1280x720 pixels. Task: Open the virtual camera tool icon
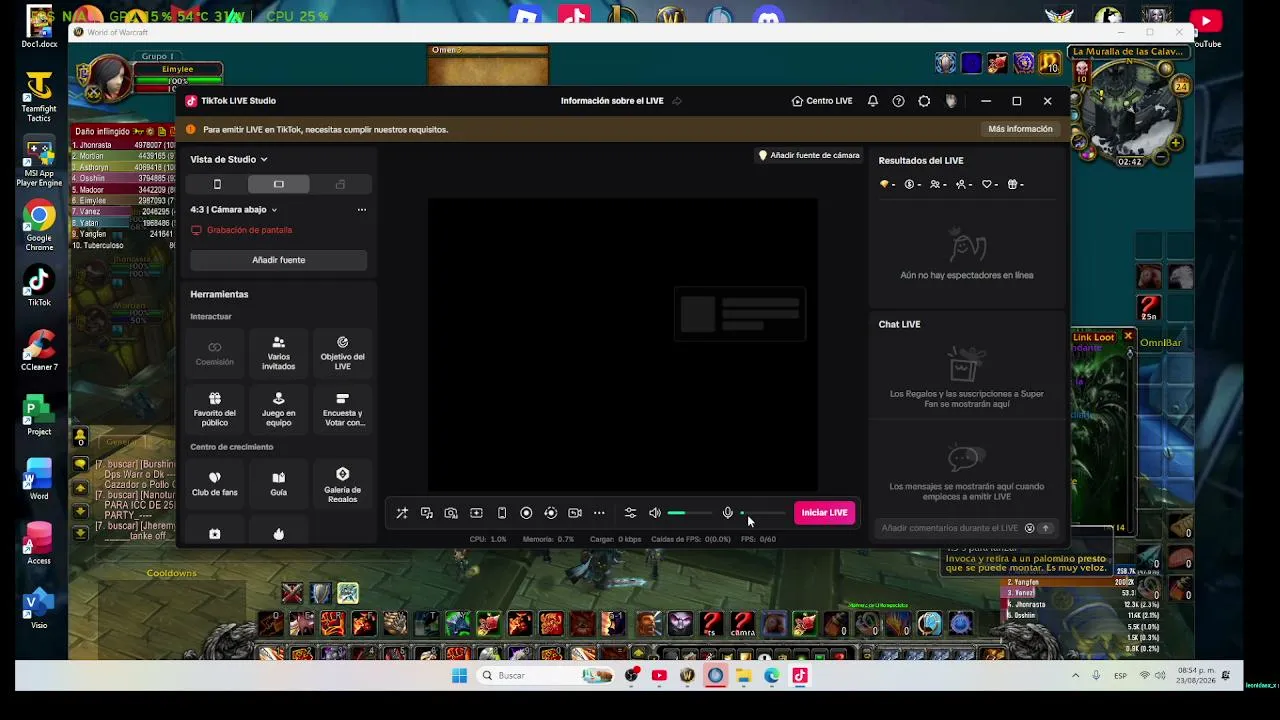click(575, 513)
